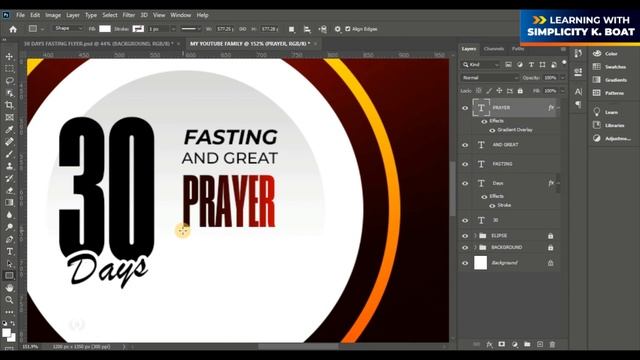Image resolution: width=640 pixels, height=360 pixels.
Task: Create new fill or adjustment layer
Action: pos(515,344)
